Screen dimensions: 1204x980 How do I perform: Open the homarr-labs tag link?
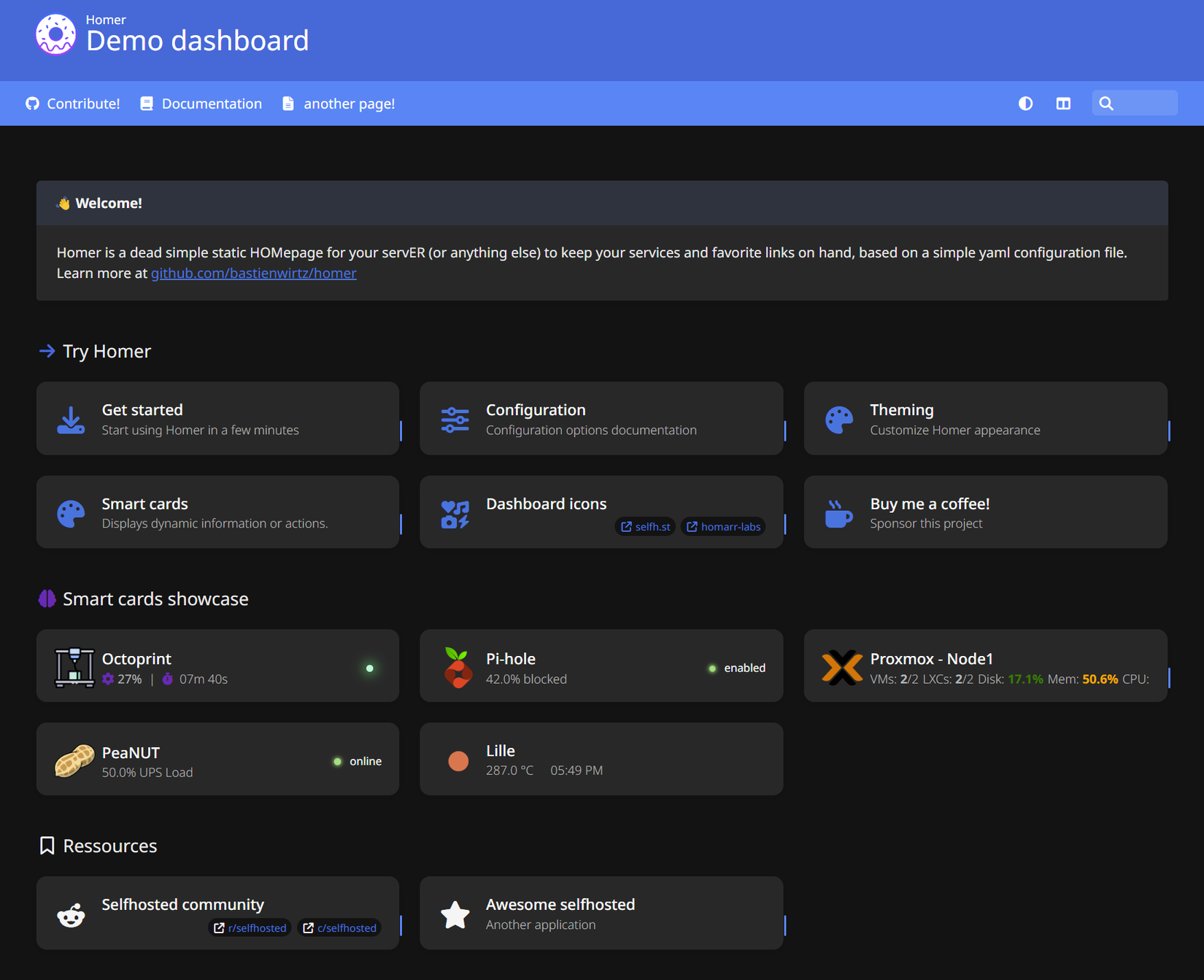click(x=722, y=526)
